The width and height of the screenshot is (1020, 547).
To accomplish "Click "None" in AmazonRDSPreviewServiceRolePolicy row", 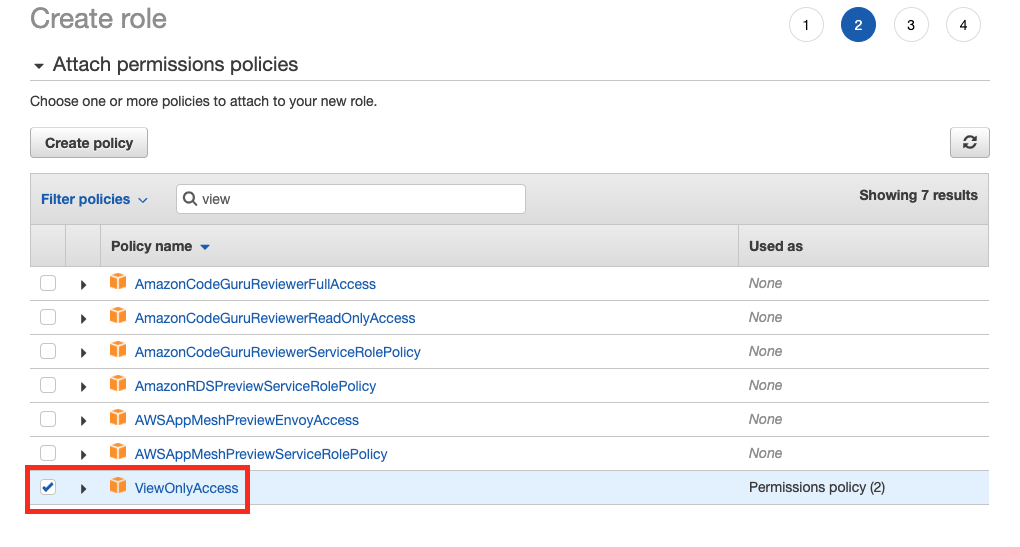I will tap(765, 385).
